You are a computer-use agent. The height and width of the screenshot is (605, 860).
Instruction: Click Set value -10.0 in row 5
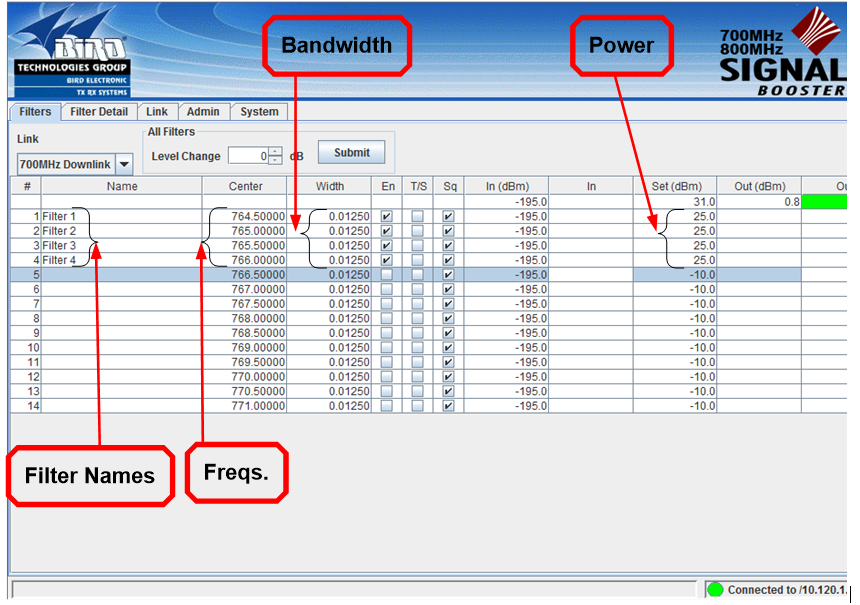(x=702, y=274)
